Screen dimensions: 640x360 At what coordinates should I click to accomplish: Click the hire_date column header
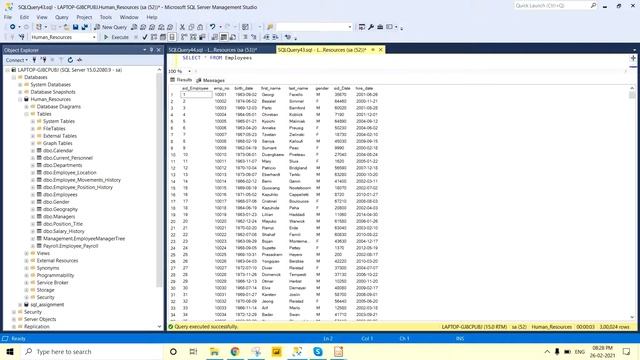364,88
